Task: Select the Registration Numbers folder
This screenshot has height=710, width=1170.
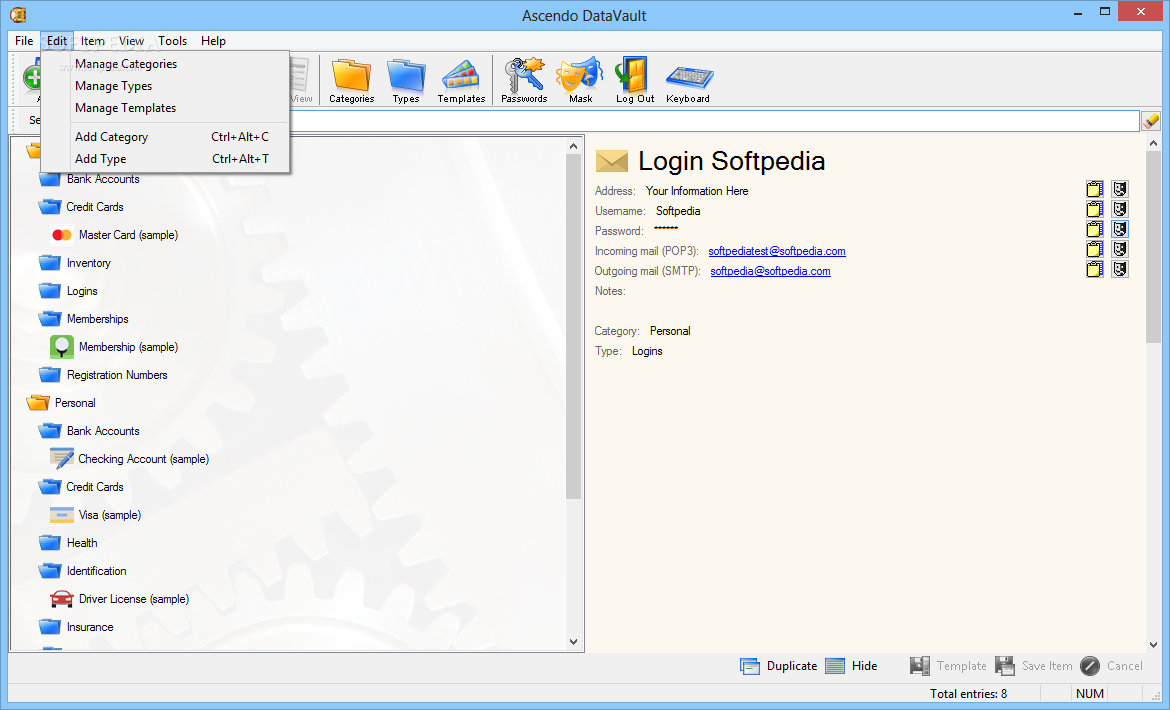Action: 103,375
